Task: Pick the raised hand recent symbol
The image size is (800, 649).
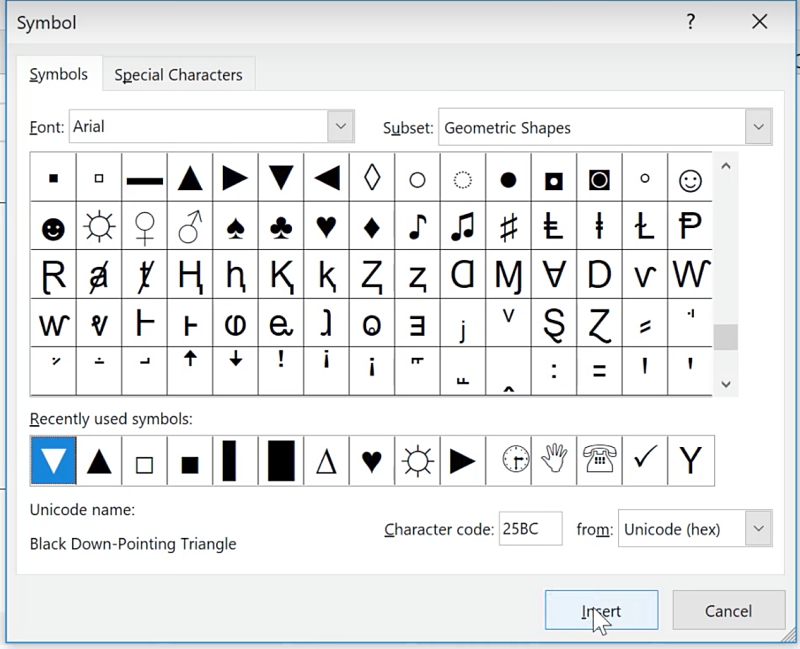Action: point(554,461)
